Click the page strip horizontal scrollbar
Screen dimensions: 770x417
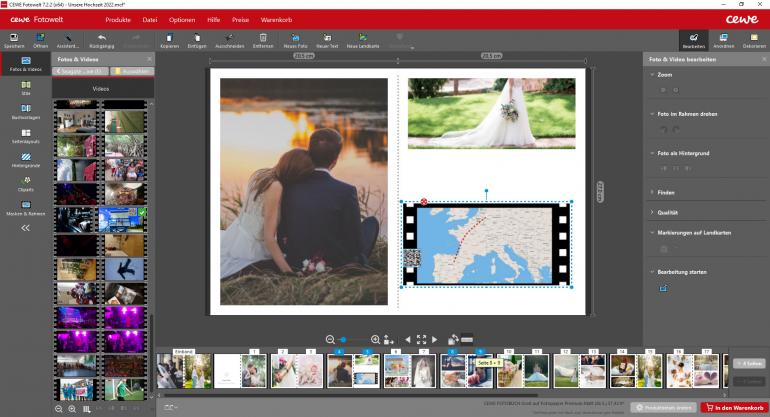coord(351,394)
